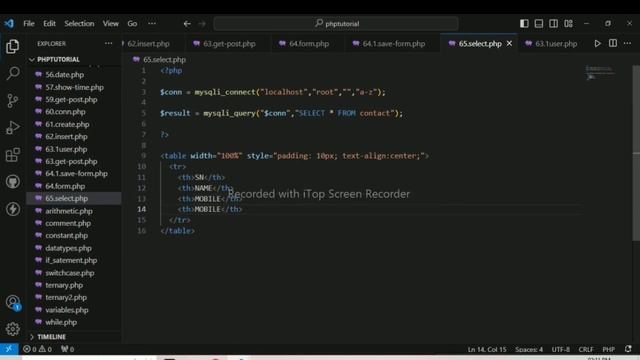Change indentation via Spaces: 4
640x360 pixels.
point(529,349)
